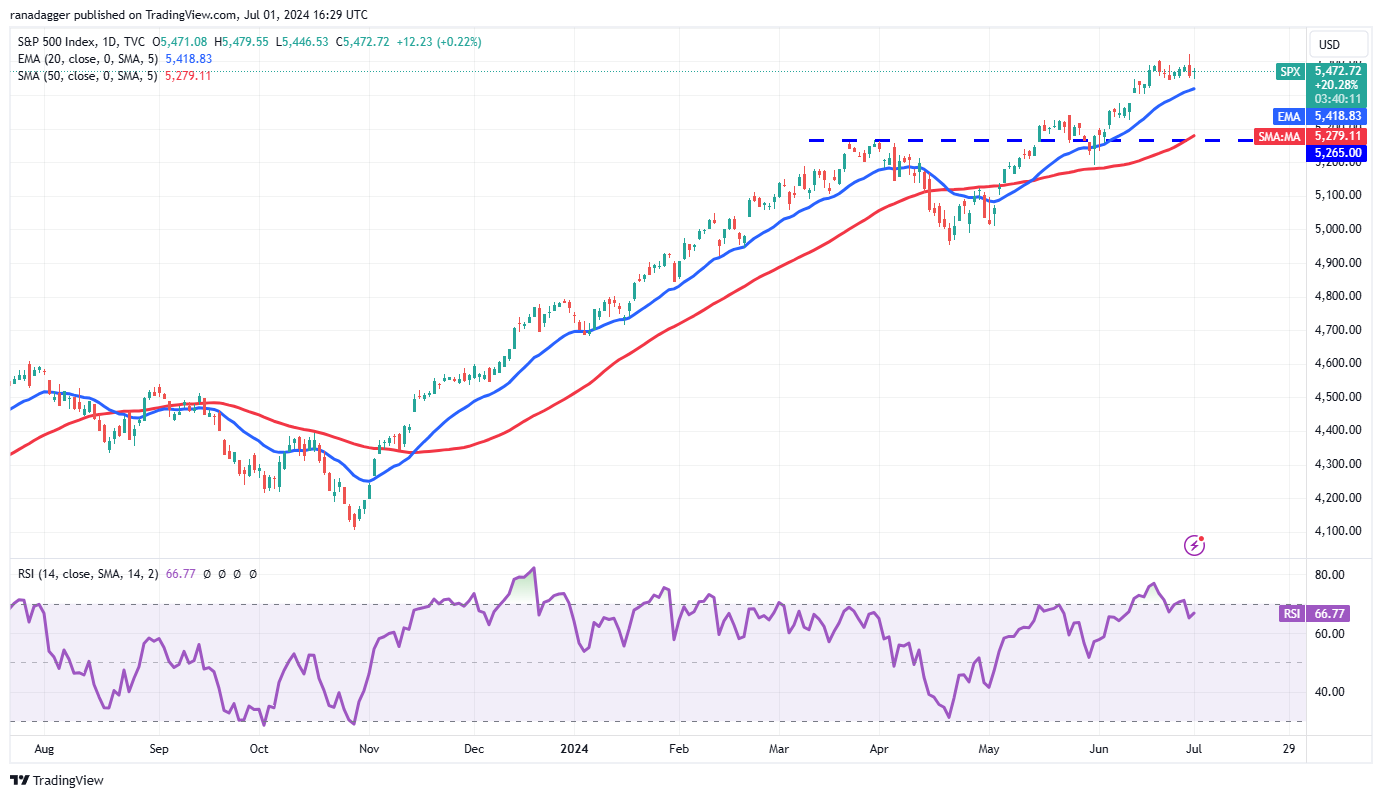Click the green current price value 5,472.72
Viewport: 1382px width, 798px height.
(1338, 70)
